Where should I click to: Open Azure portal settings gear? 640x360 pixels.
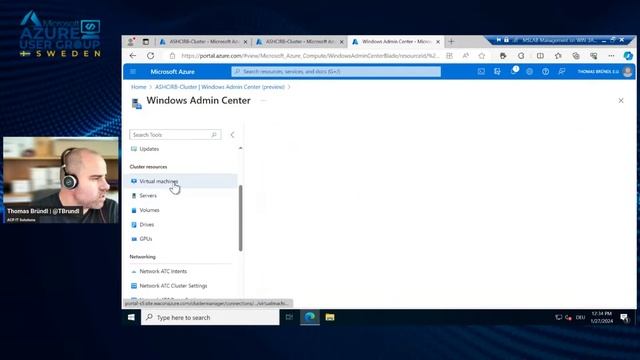pos(529,71)
